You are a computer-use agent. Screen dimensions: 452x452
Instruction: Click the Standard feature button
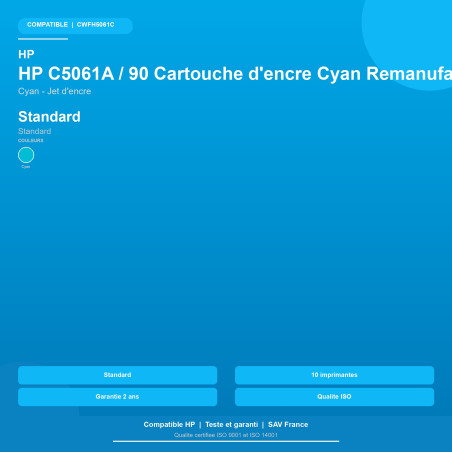pyautogui.click(x=117, y=375)
